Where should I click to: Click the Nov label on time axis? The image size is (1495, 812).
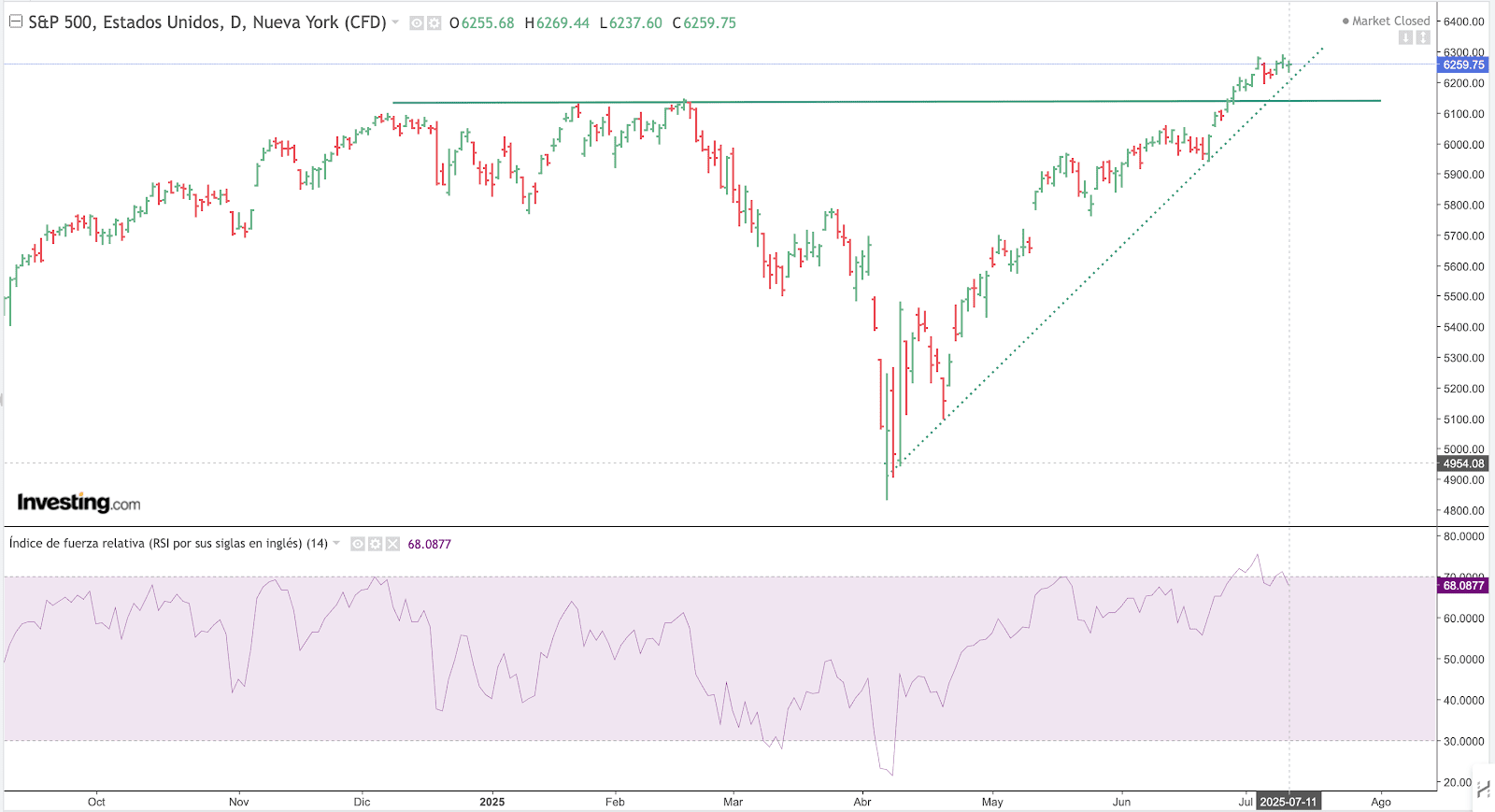239,802
